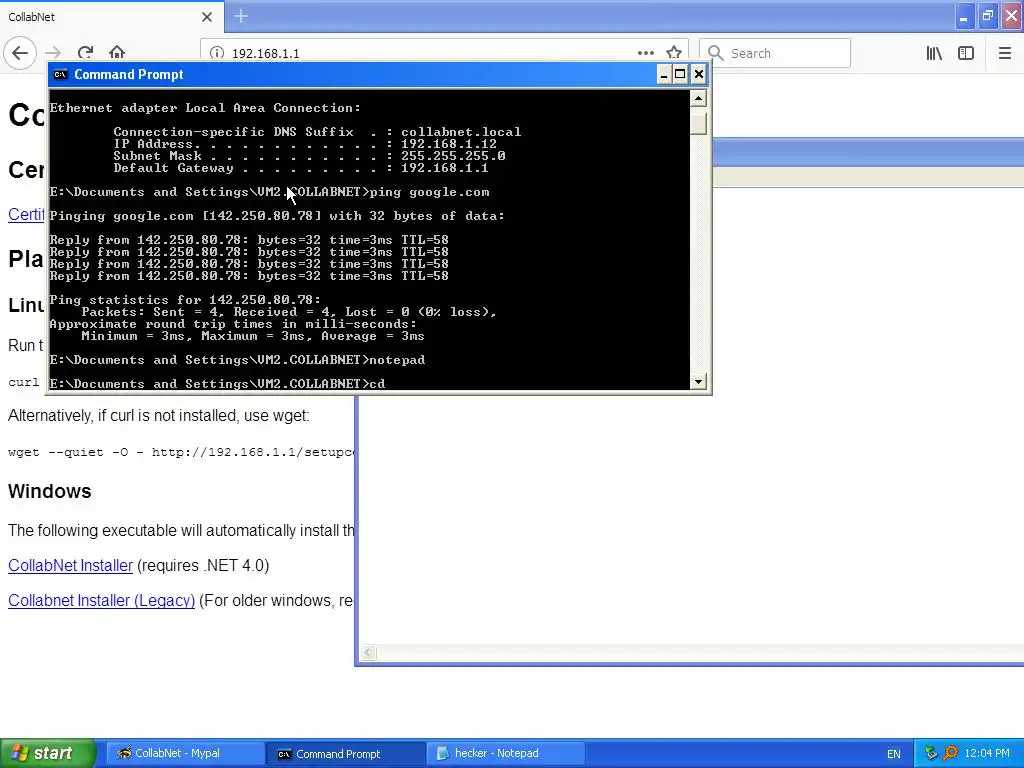Viewport: 1024px width, 768px height.
Task: Maximize the Command Prompt window
Action: 680,74
